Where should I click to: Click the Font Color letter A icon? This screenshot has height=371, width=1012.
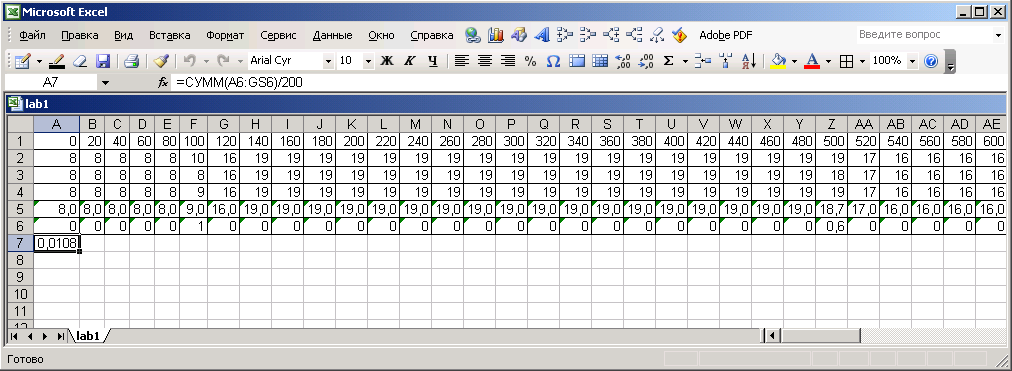812,61
